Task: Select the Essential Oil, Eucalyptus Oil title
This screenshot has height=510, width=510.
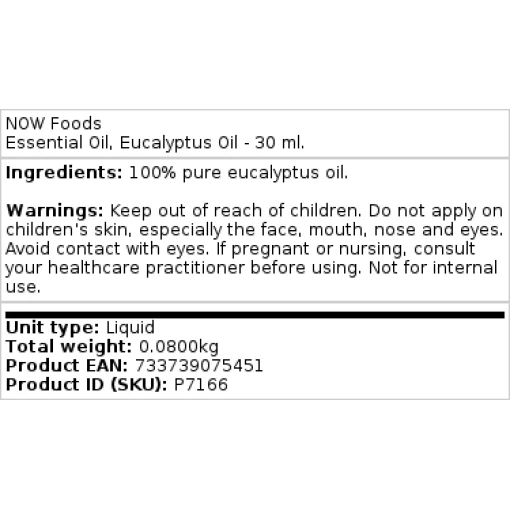Action: 122,143
